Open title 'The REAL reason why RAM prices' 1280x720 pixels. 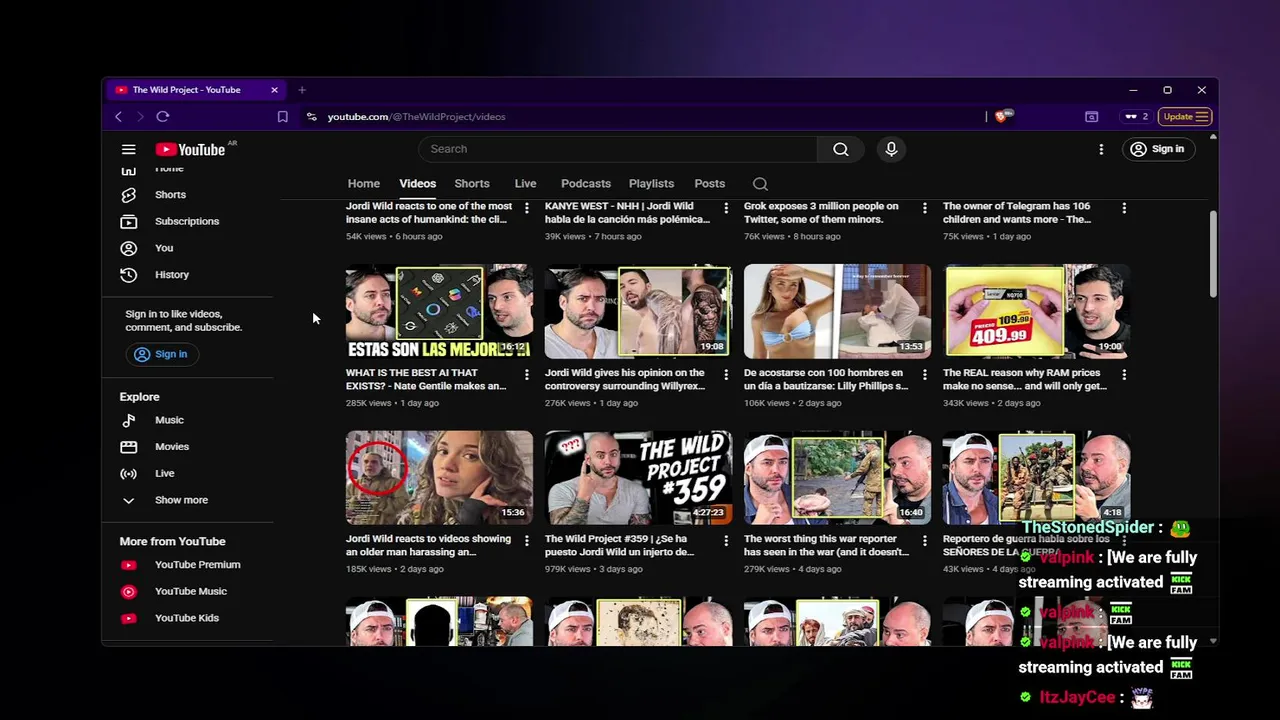pos(1025,379)
